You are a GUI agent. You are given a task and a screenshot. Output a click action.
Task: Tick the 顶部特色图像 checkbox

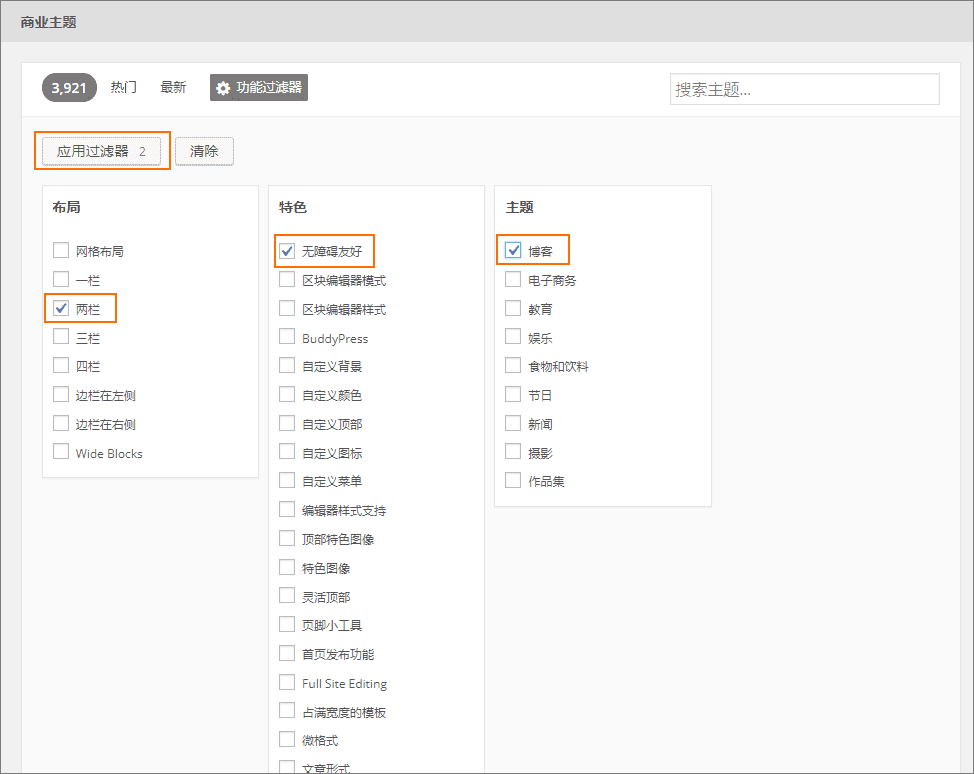[287, 539]
